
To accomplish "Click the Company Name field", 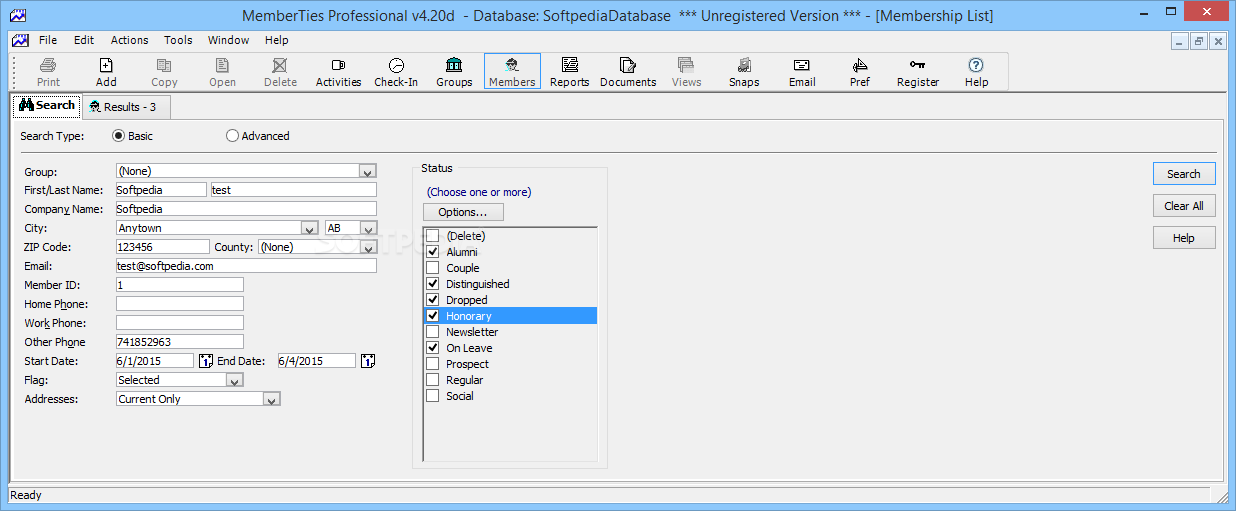I will [x=246, y=209].
